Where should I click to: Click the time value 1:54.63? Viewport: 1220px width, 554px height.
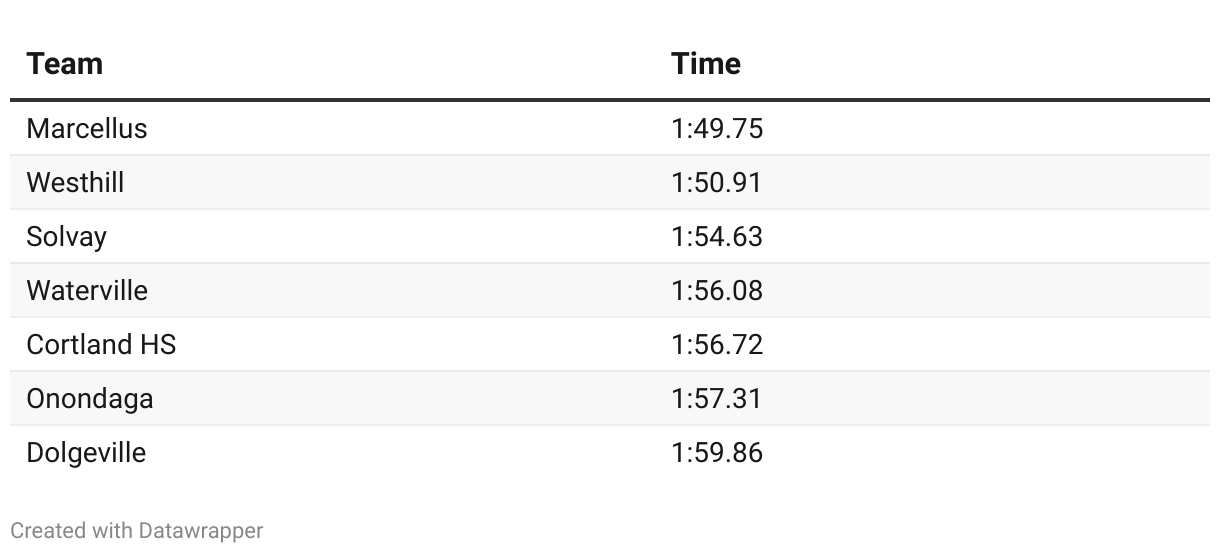click(717, 237)
